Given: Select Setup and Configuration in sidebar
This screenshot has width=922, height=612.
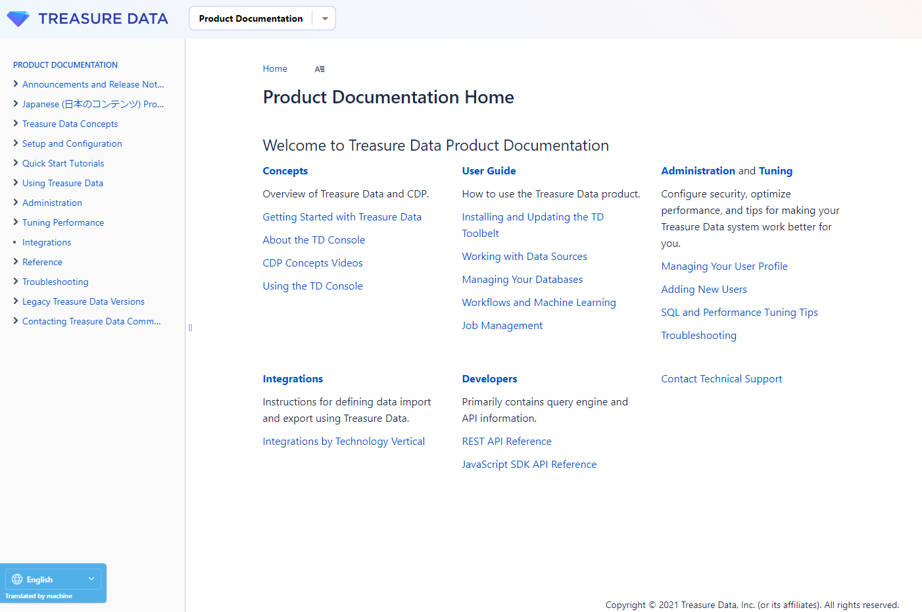Looking at the screenshot, I should click(72, 143).
